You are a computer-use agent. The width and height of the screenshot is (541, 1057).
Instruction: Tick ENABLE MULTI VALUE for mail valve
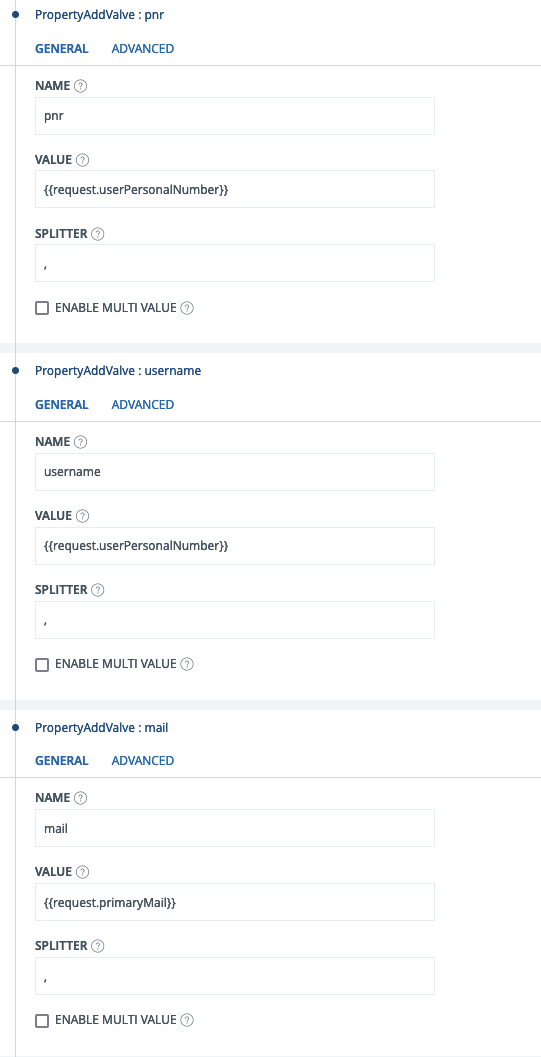coord(42,1020)
